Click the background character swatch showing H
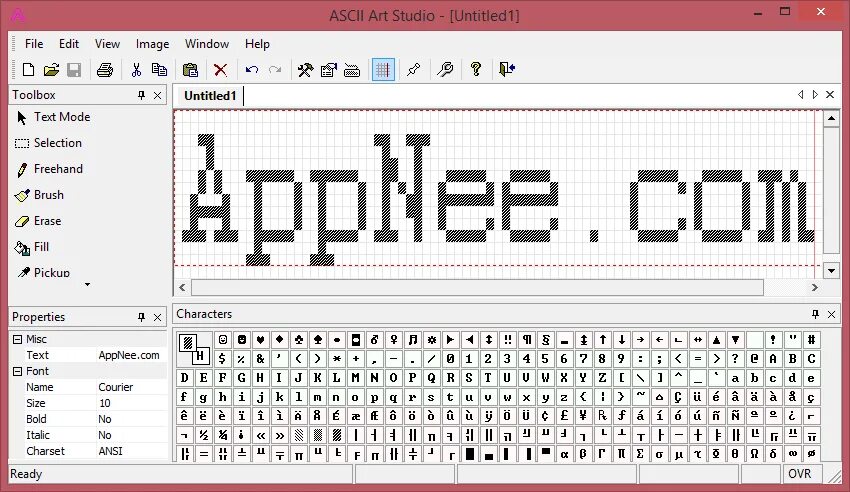 click(x=203, y=356)
